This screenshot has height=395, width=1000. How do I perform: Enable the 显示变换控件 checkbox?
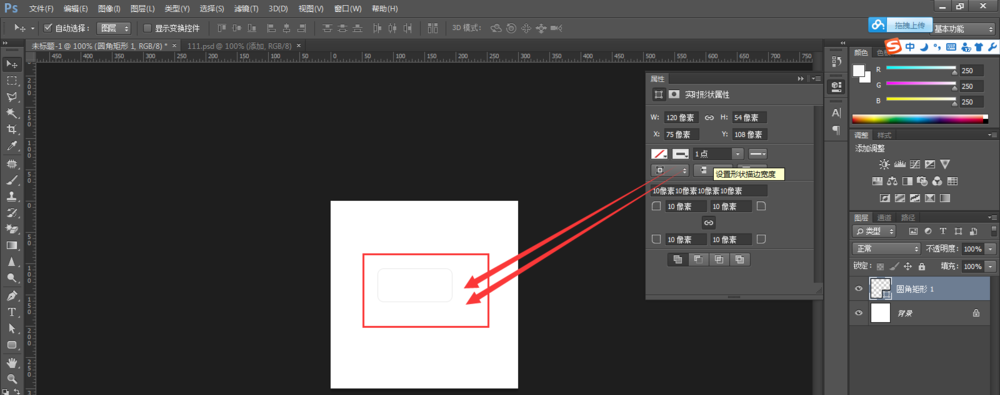click(148, 28)
